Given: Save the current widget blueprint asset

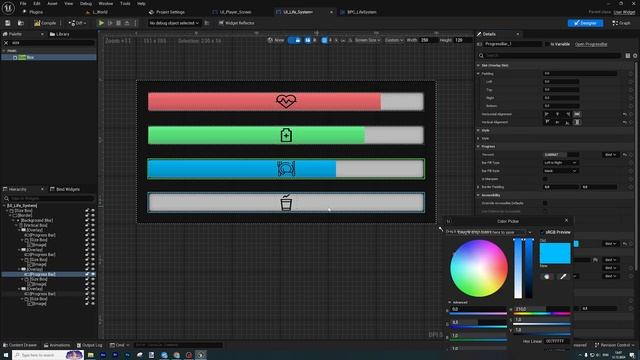Looking at the screenshot, I should [x=8, y=23].
